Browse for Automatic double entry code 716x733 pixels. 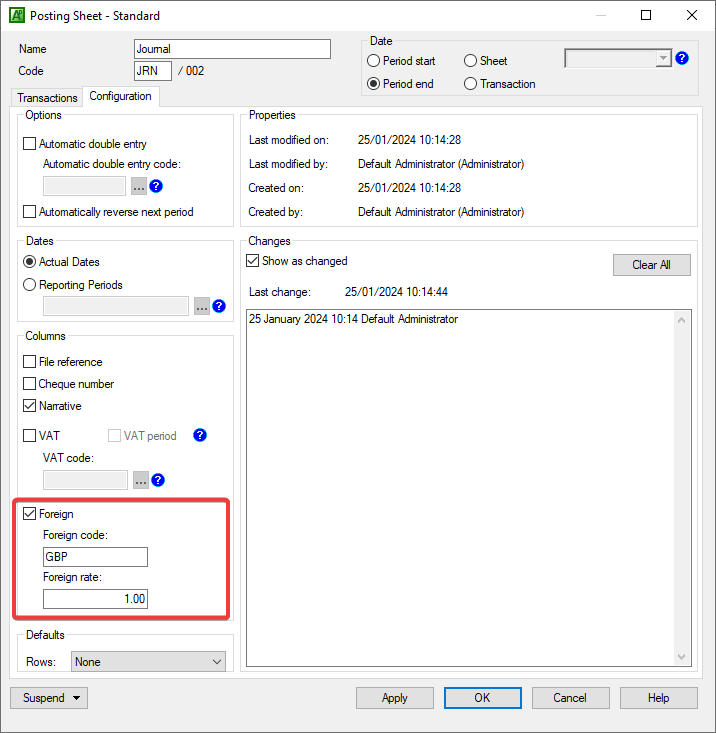(139, 186)
